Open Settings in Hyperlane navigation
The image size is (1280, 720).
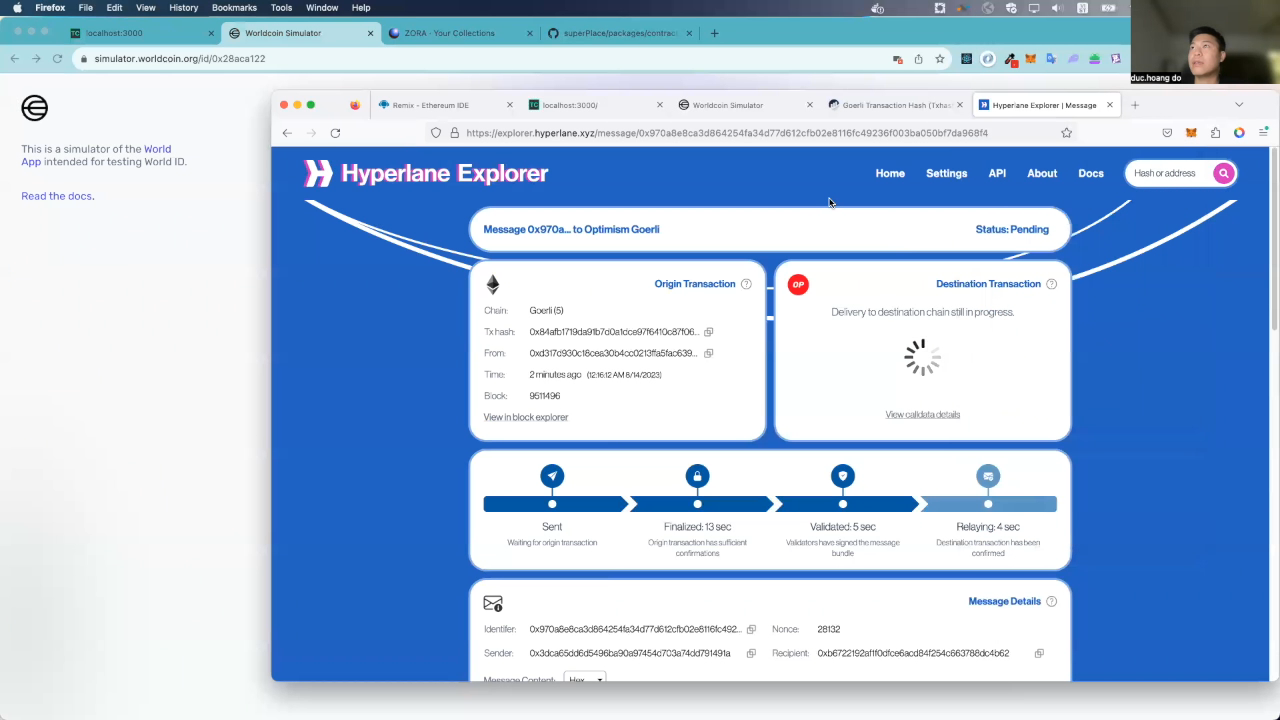pyautogui.click(x=946, y=173)
